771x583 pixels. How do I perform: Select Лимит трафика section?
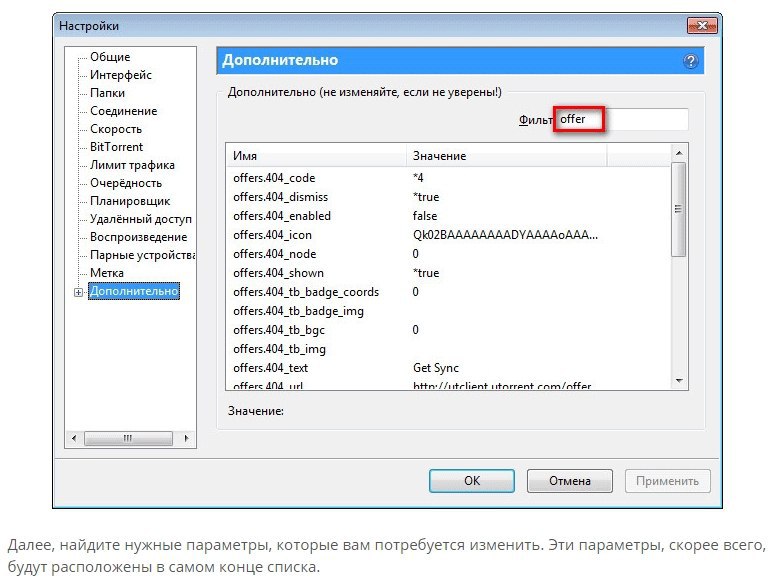[x=132, y=165]
